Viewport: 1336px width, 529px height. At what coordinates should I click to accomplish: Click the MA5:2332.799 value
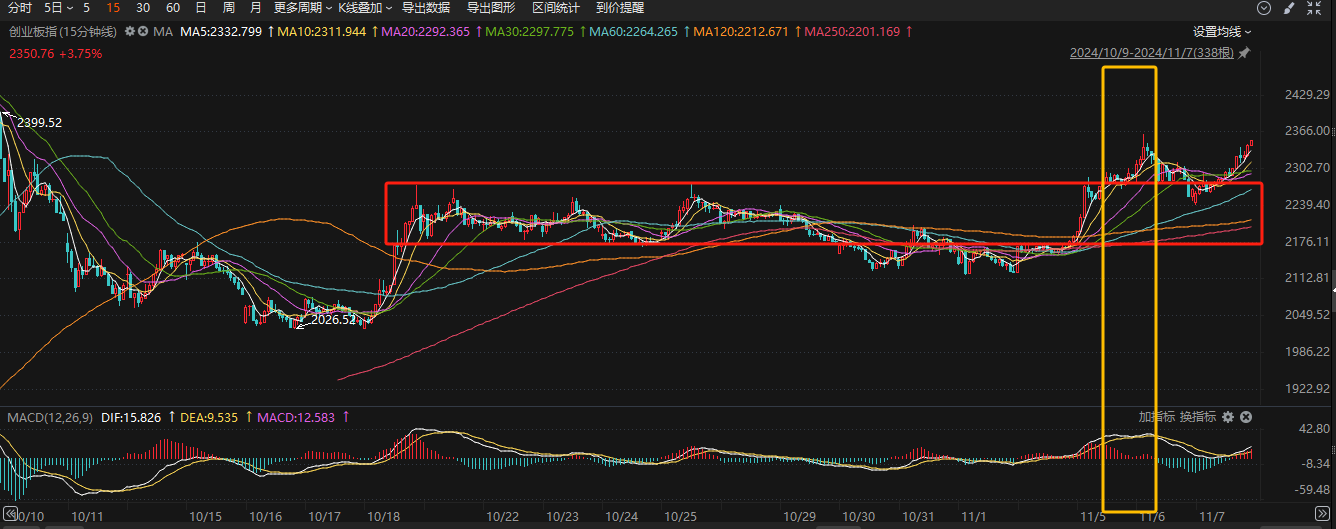[221, 32]
